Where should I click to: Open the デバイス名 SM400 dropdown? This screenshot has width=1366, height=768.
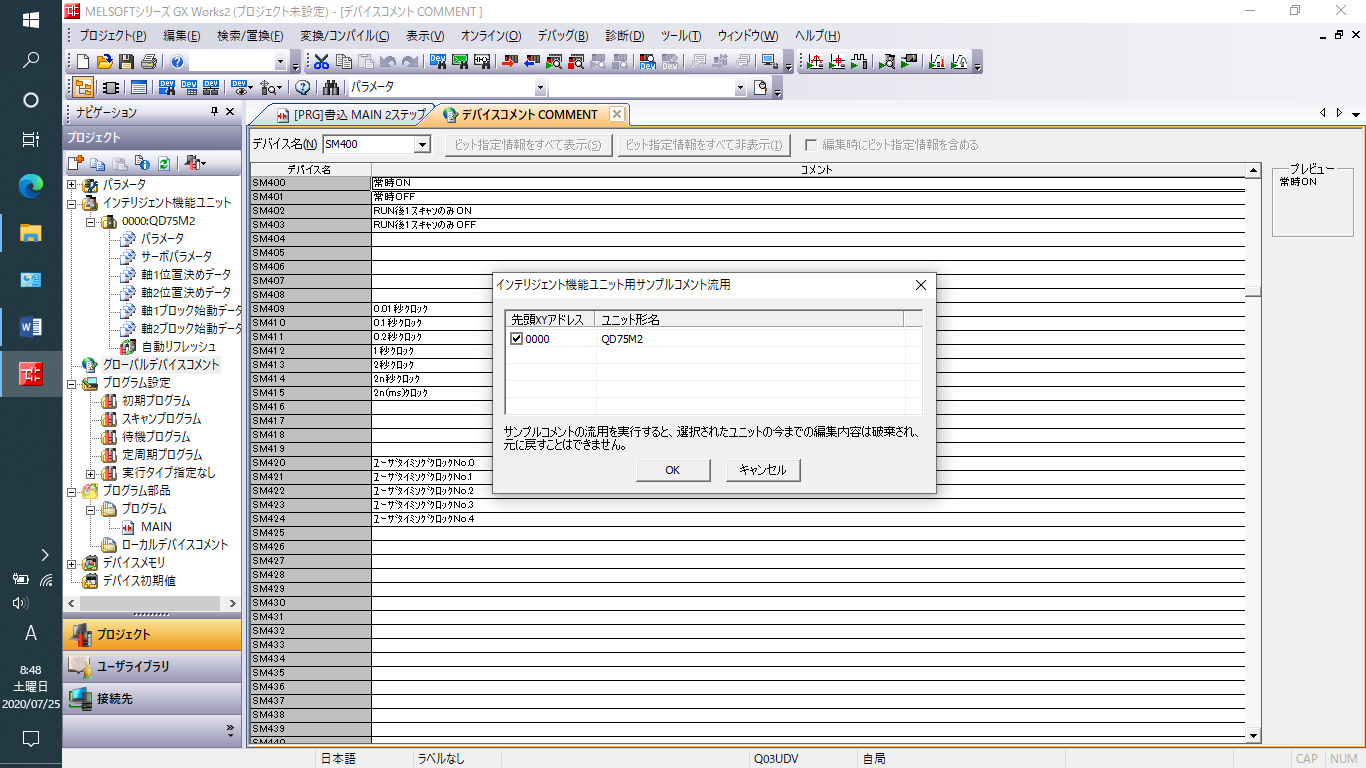[x=422, y=145]
